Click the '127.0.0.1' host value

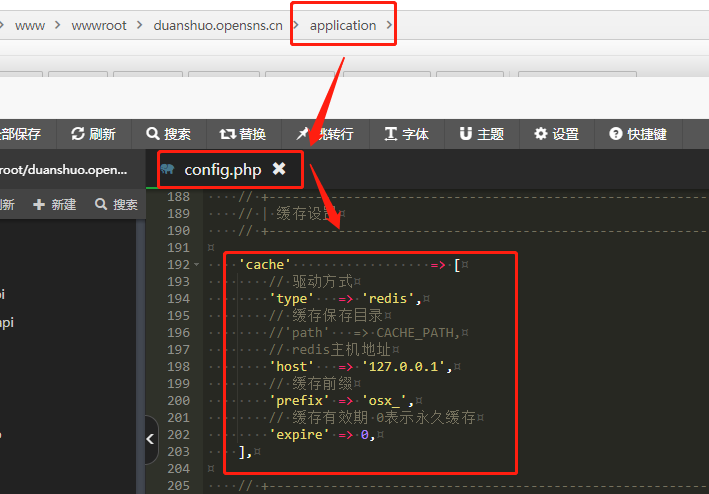[x=403, y=367]
